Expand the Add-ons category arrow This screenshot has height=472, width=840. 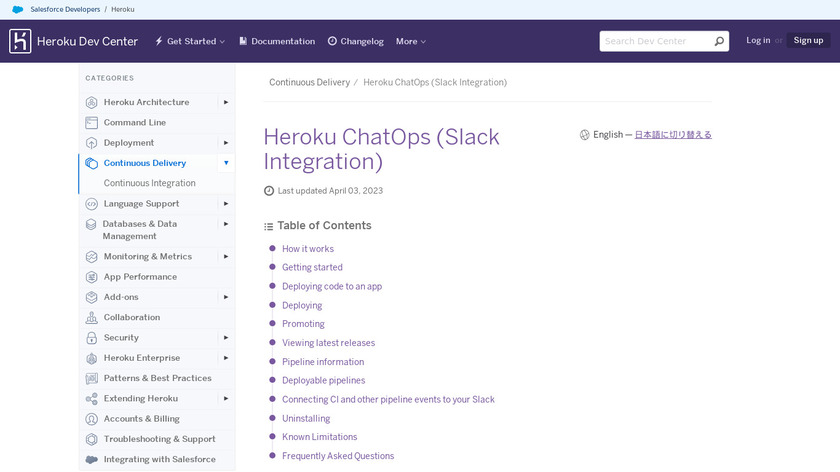click(226, 297)
